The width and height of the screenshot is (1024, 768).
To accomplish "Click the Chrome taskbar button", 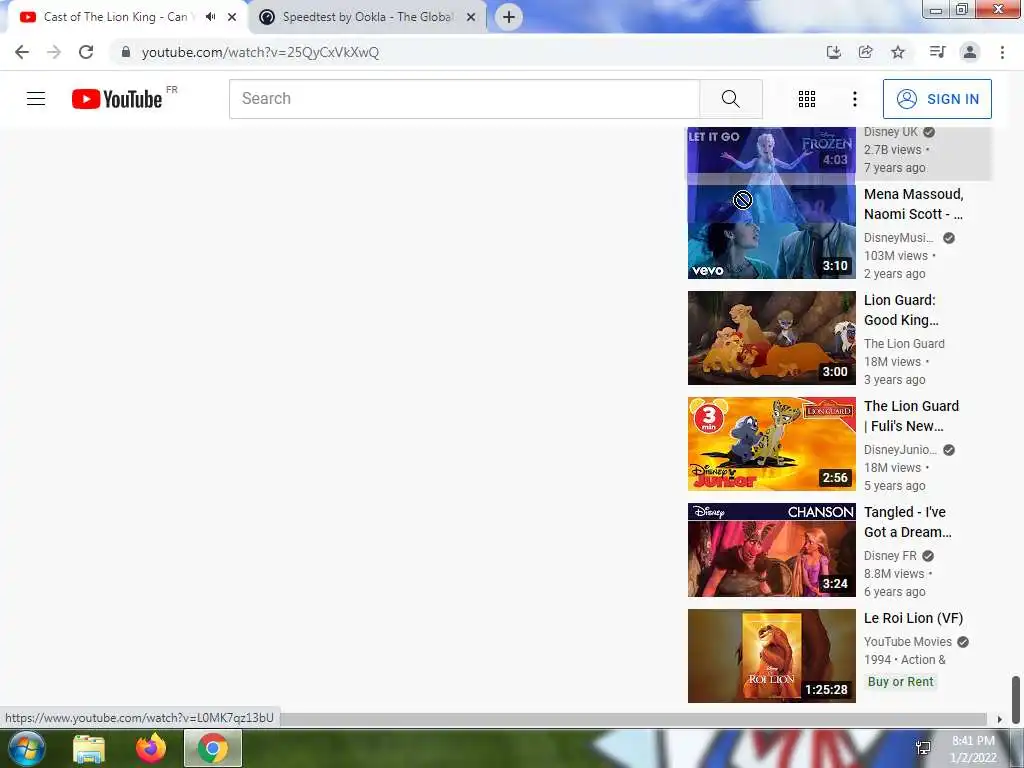I will (213, 748).
